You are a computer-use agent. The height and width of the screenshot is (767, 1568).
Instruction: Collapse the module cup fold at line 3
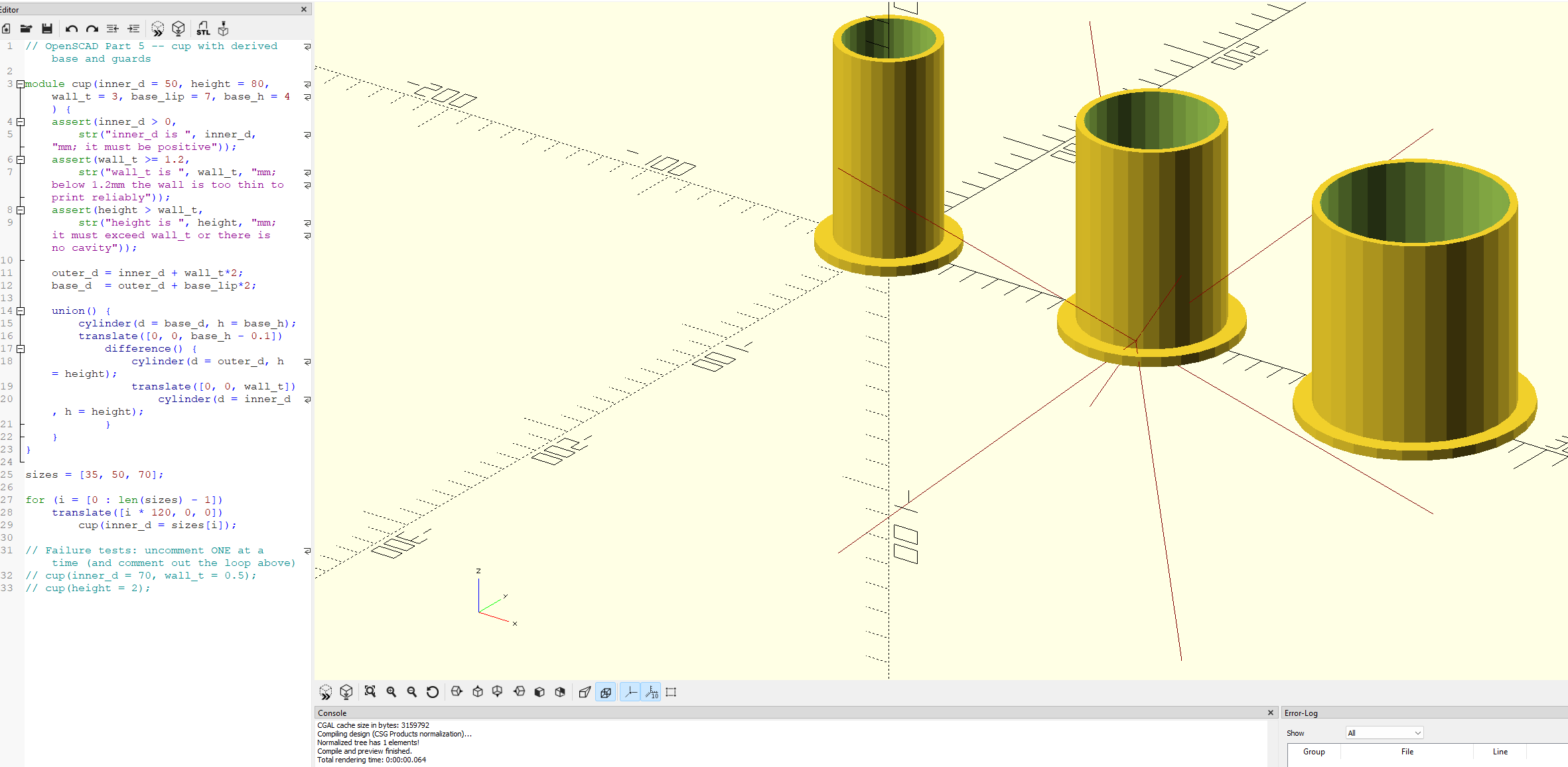pos(21,84)
